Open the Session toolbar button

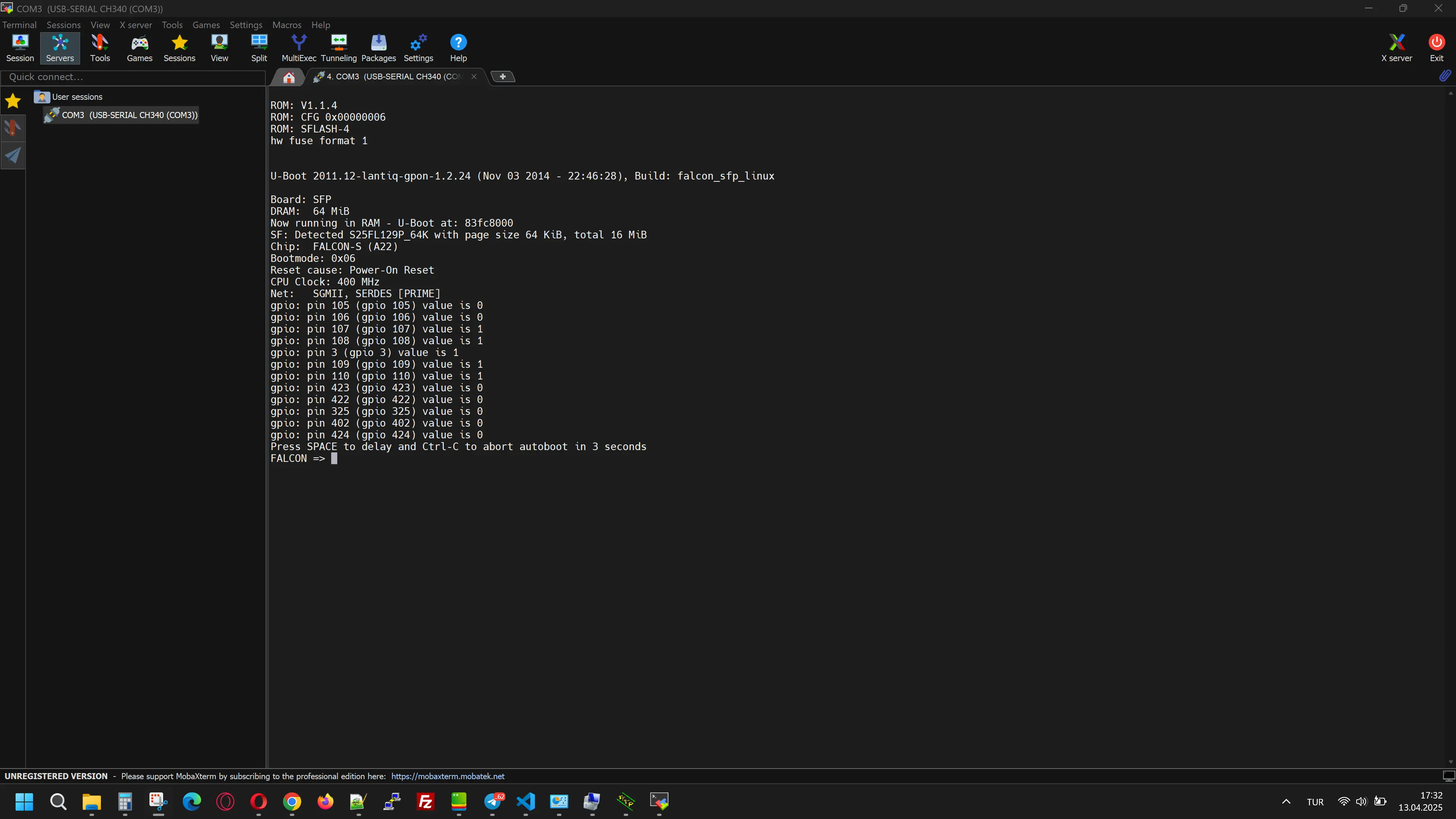(x=20, y=48)
